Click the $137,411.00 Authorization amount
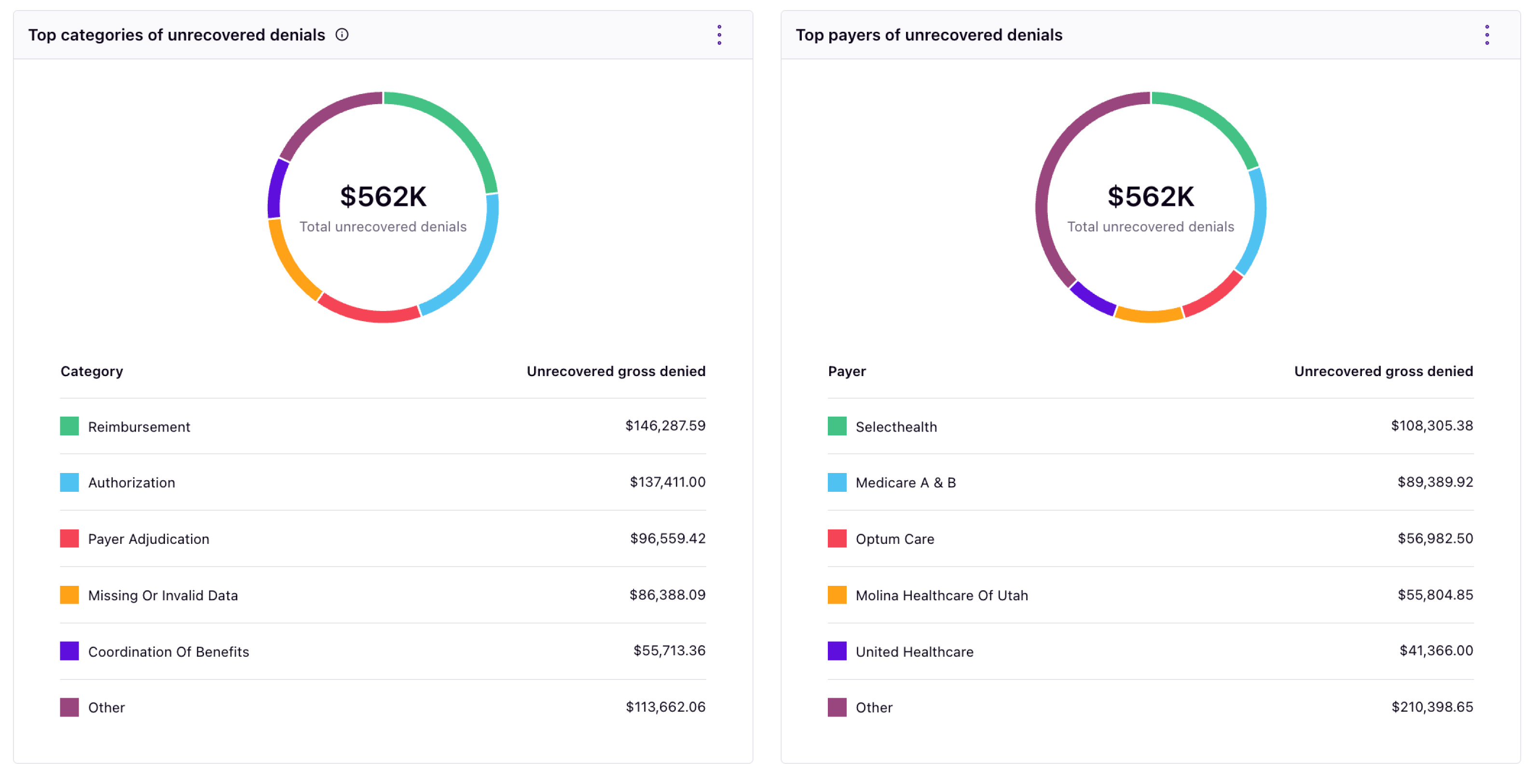This screenshot has height=784, width=1537. [x=668, y=482]
